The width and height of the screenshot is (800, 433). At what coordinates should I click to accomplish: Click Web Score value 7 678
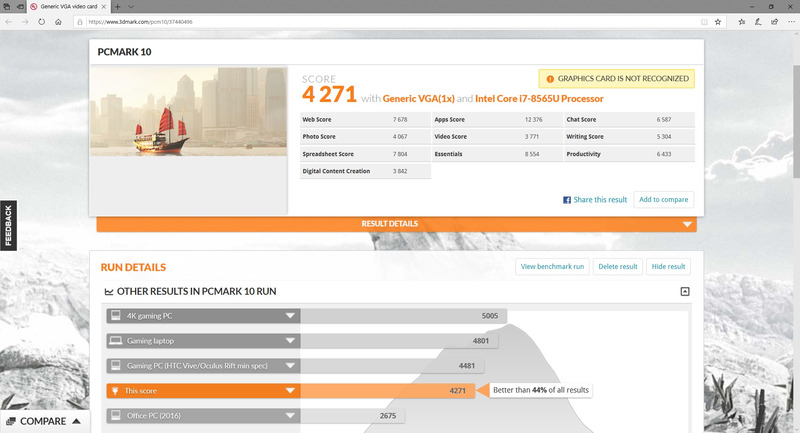coord(400,119)
